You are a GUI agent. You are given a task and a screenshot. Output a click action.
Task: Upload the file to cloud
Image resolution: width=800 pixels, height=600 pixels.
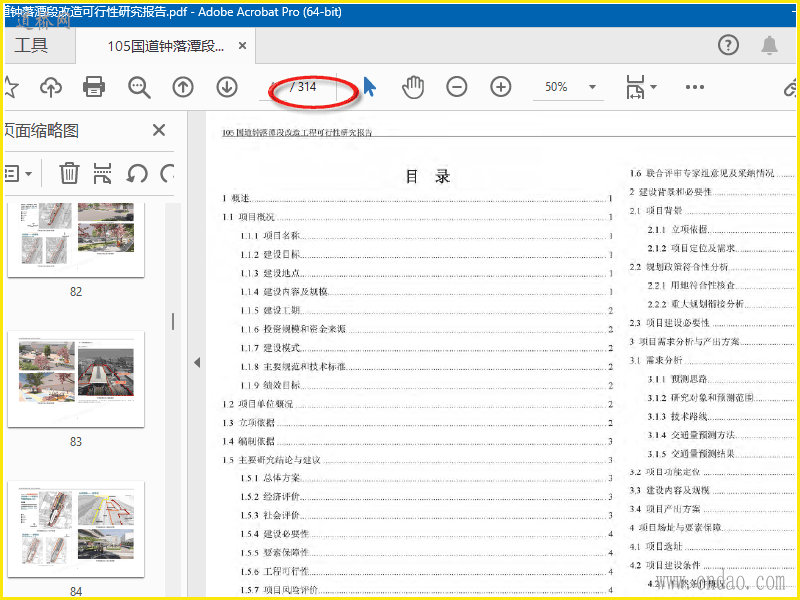(x=51, y=87)
